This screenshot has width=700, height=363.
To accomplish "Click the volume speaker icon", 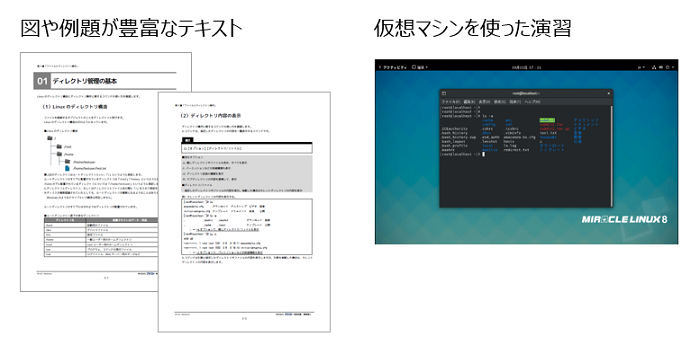I will (661, 67).
